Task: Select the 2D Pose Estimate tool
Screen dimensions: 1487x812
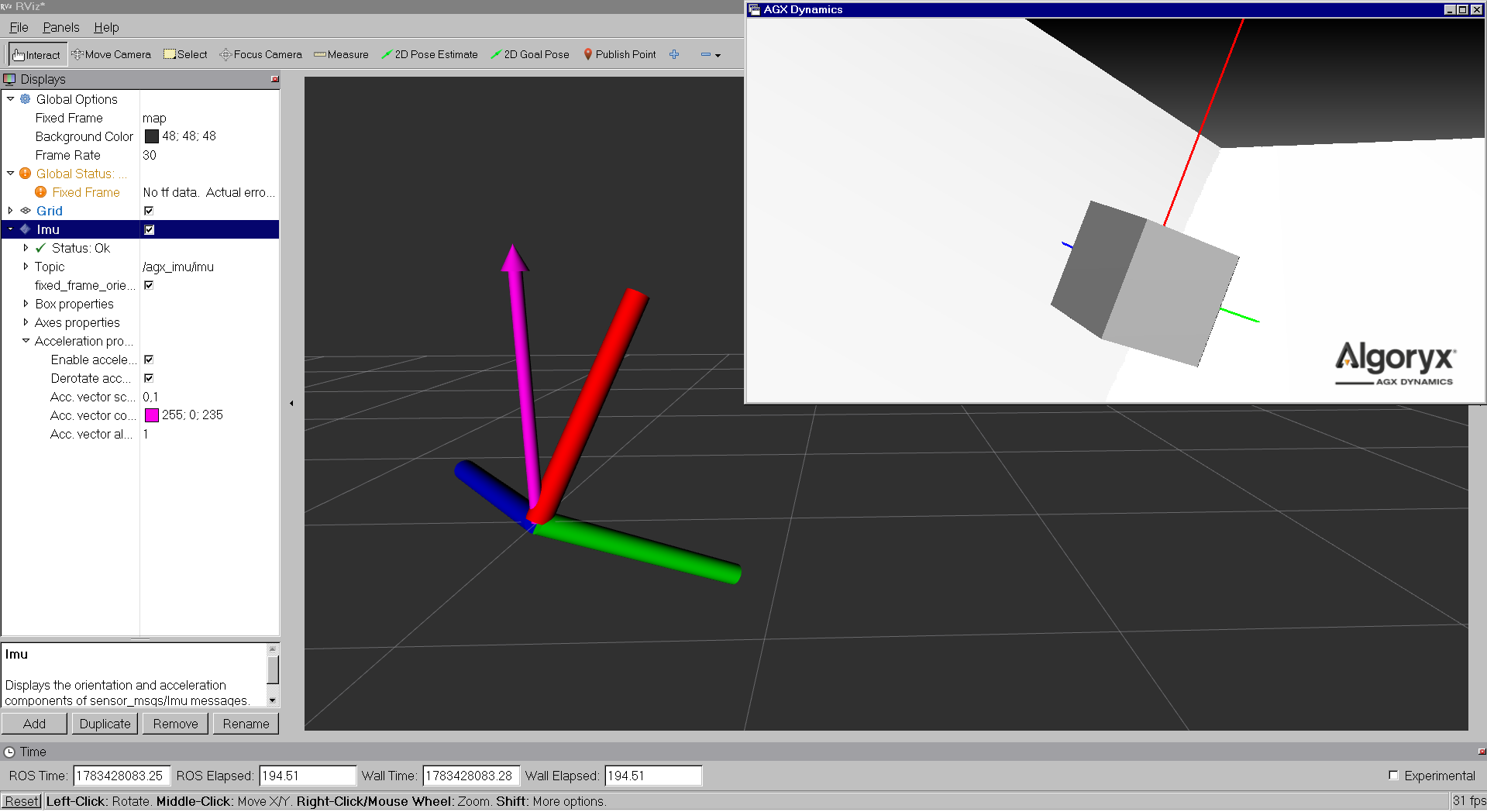Action: (429, 55)
